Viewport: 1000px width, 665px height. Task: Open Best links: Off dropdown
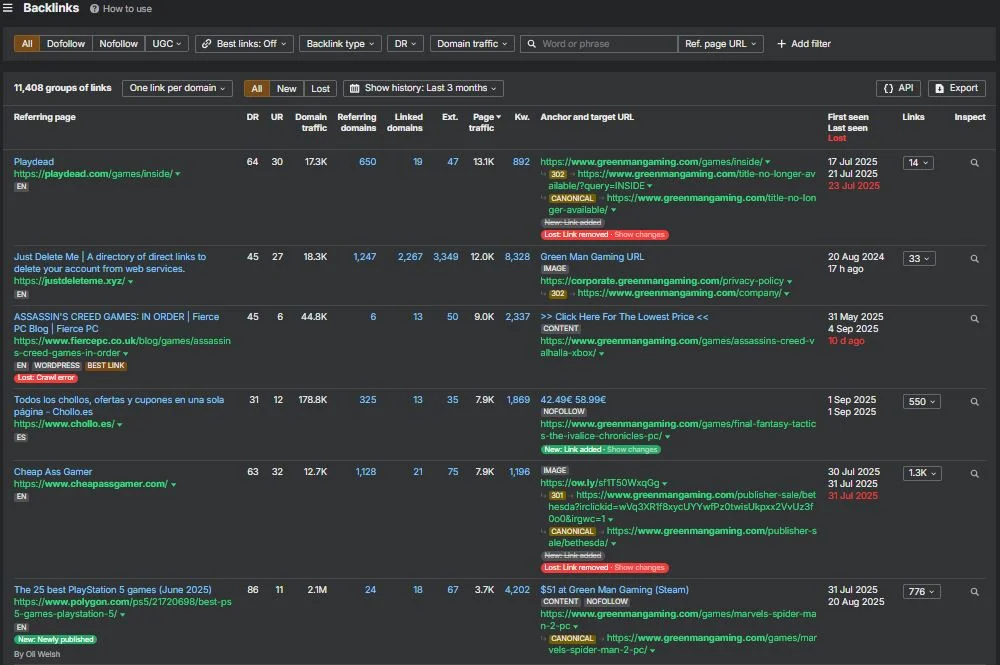tap(244, 43)
